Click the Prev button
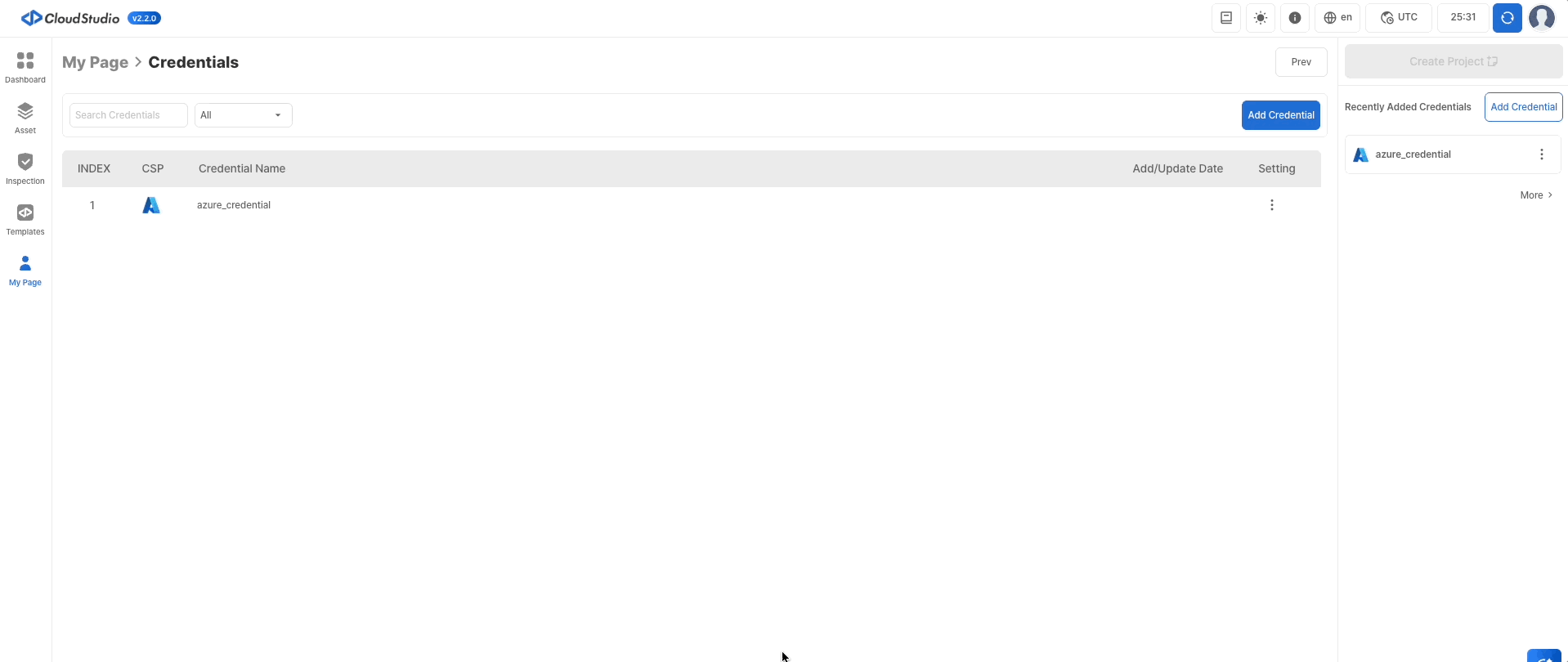The height and width of the screenshot is (662, 1568). point(1301,62)
